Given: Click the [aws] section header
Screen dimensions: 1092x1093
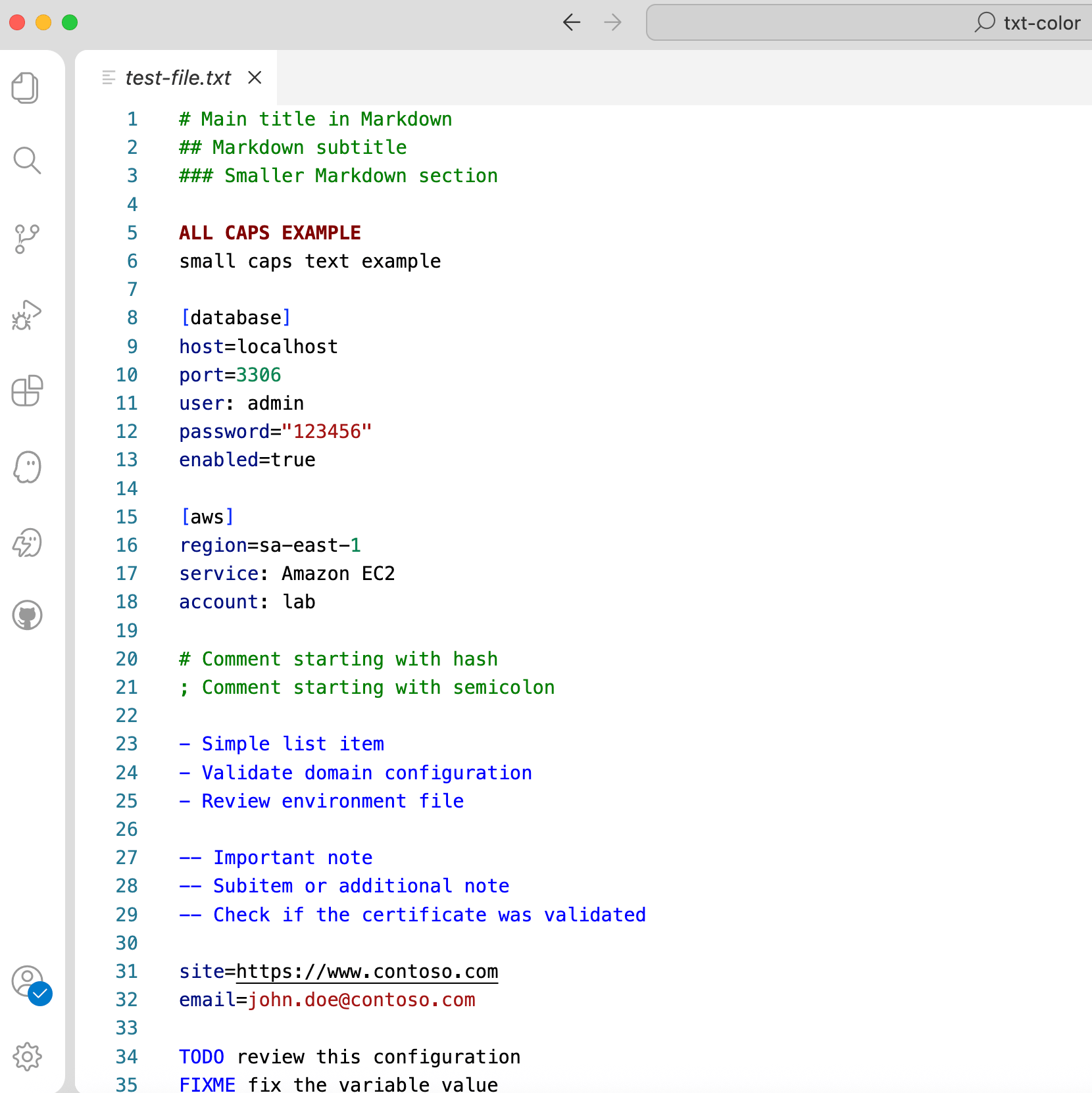Looking at the screenshot, I should click(207, 517).
